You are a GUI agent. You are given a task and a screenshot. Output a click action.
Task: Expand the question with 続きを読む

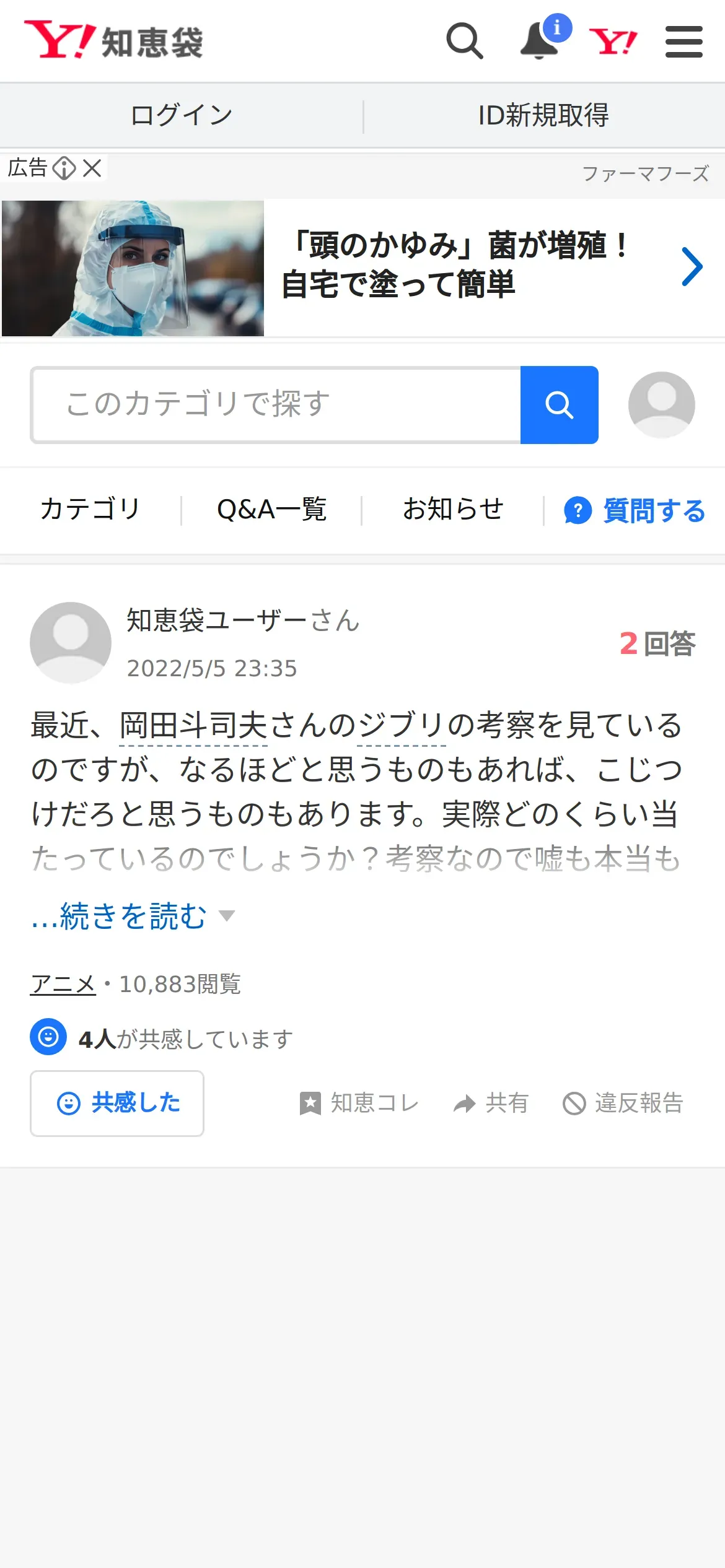pos(133,916)
